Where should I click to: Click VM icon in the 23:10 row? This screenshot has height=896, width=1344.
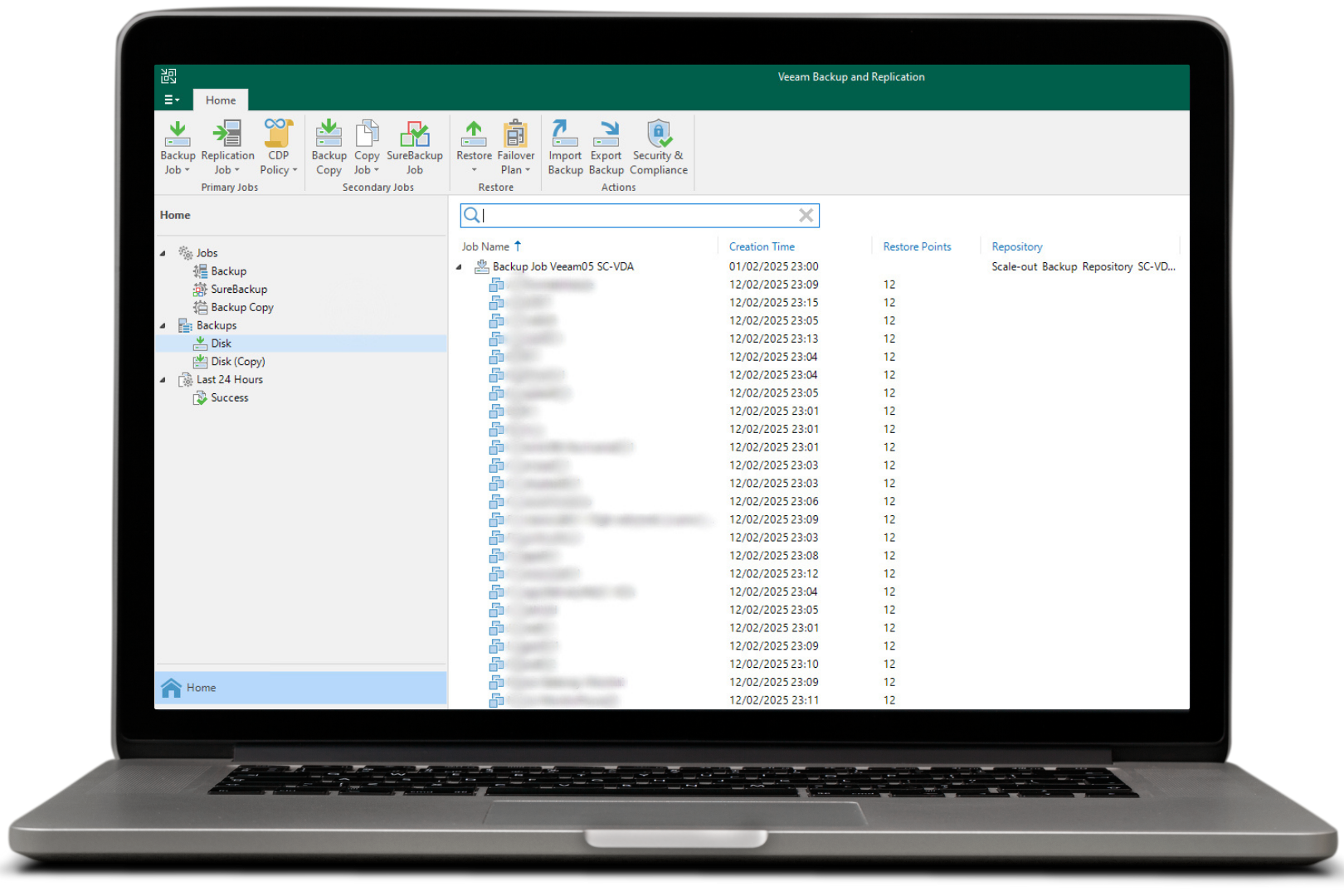pyautogui.click(x=496, y=665)
